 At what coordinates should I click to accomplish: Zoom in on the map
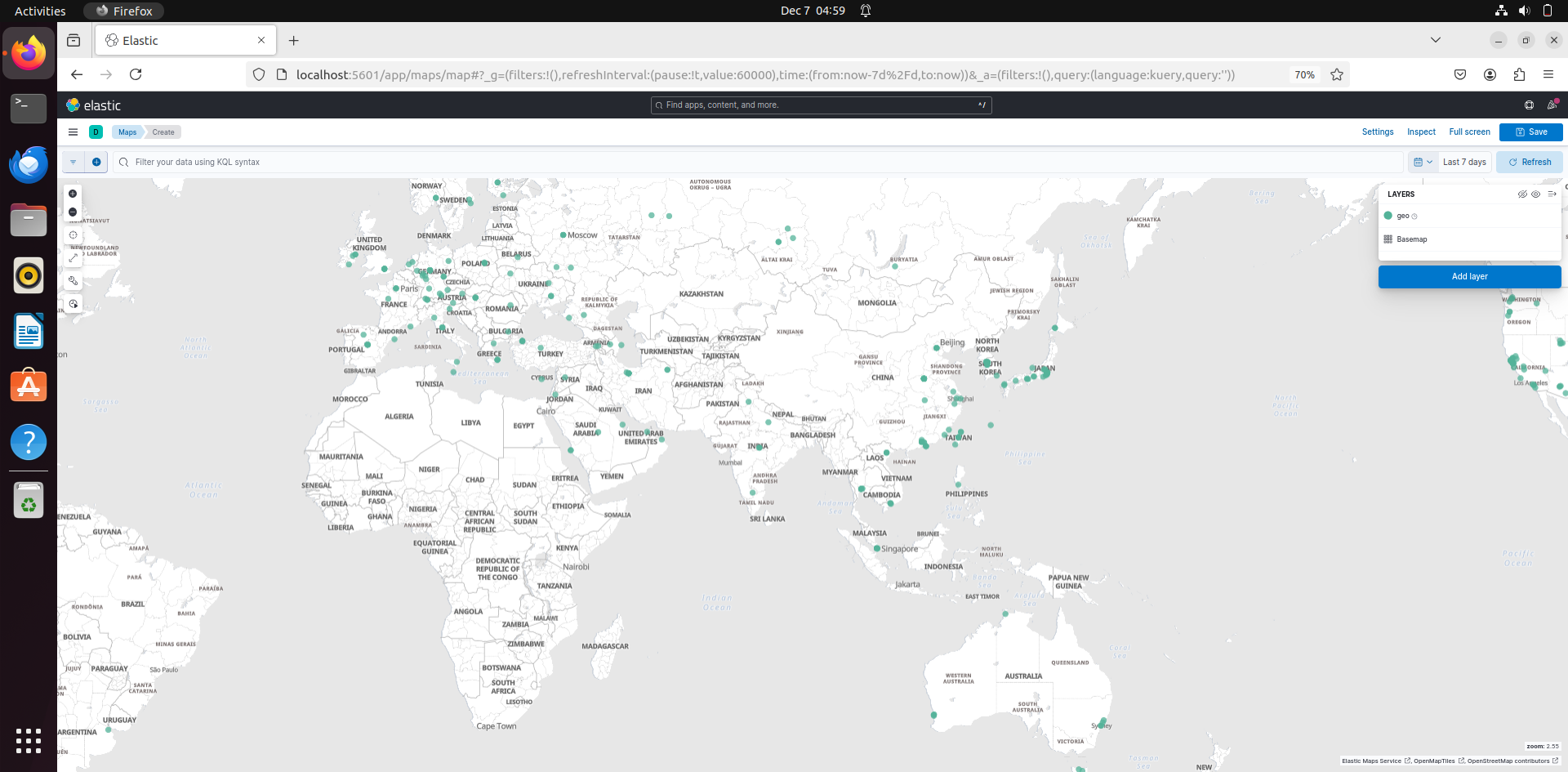point(73,194)
